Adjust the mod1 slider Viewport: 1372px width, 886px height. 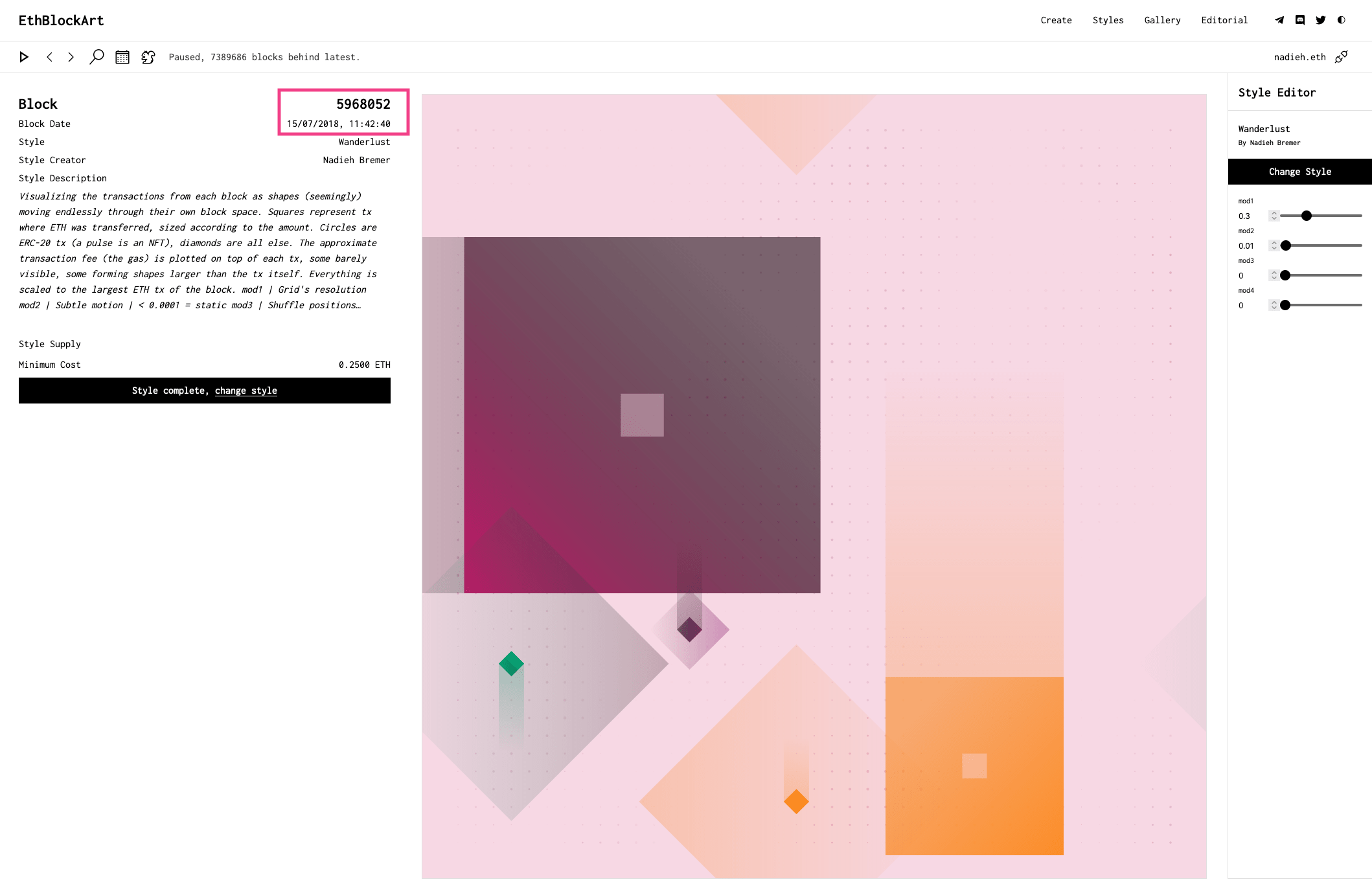(1321, 216)
